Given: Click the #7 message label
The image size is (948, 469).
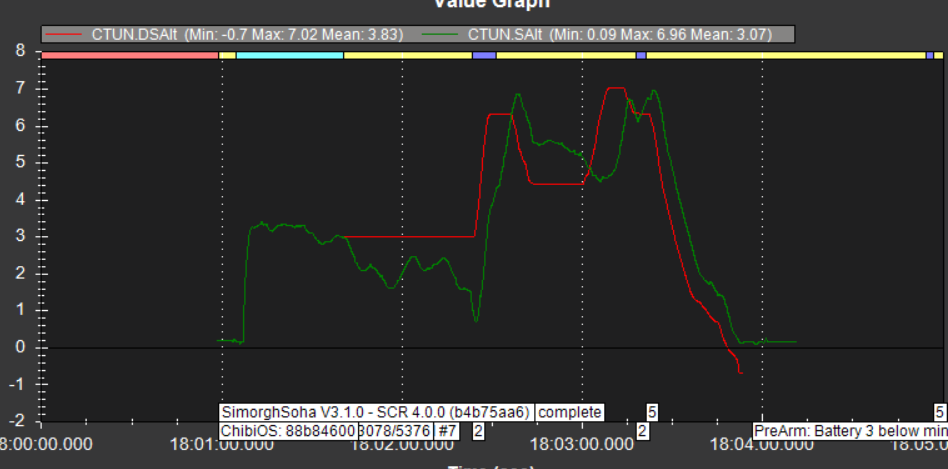Looking at the screenshot, I should tap(447, 432).
